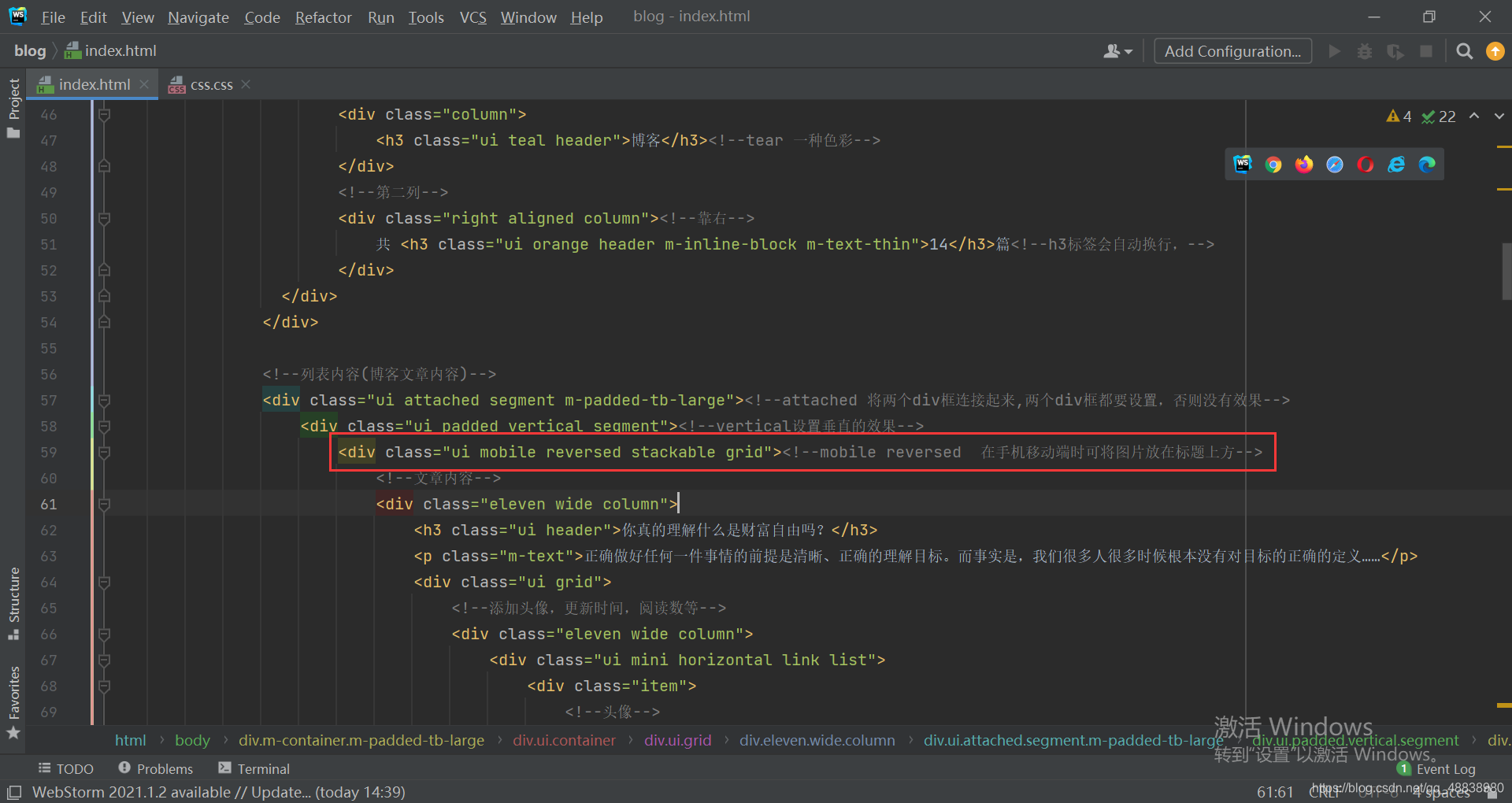This screenshot has height=803, width=1512.
Task: Click the Add Configuration button
Action: coord(1232,51)
